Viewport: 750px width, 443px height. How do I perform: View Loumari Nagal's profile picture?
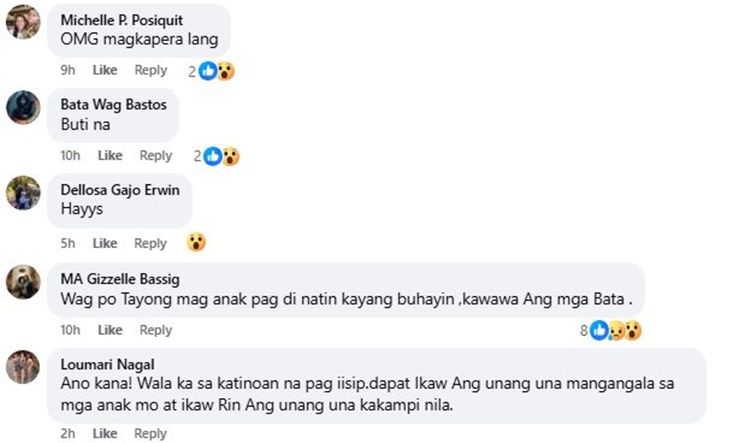[23, 367]
